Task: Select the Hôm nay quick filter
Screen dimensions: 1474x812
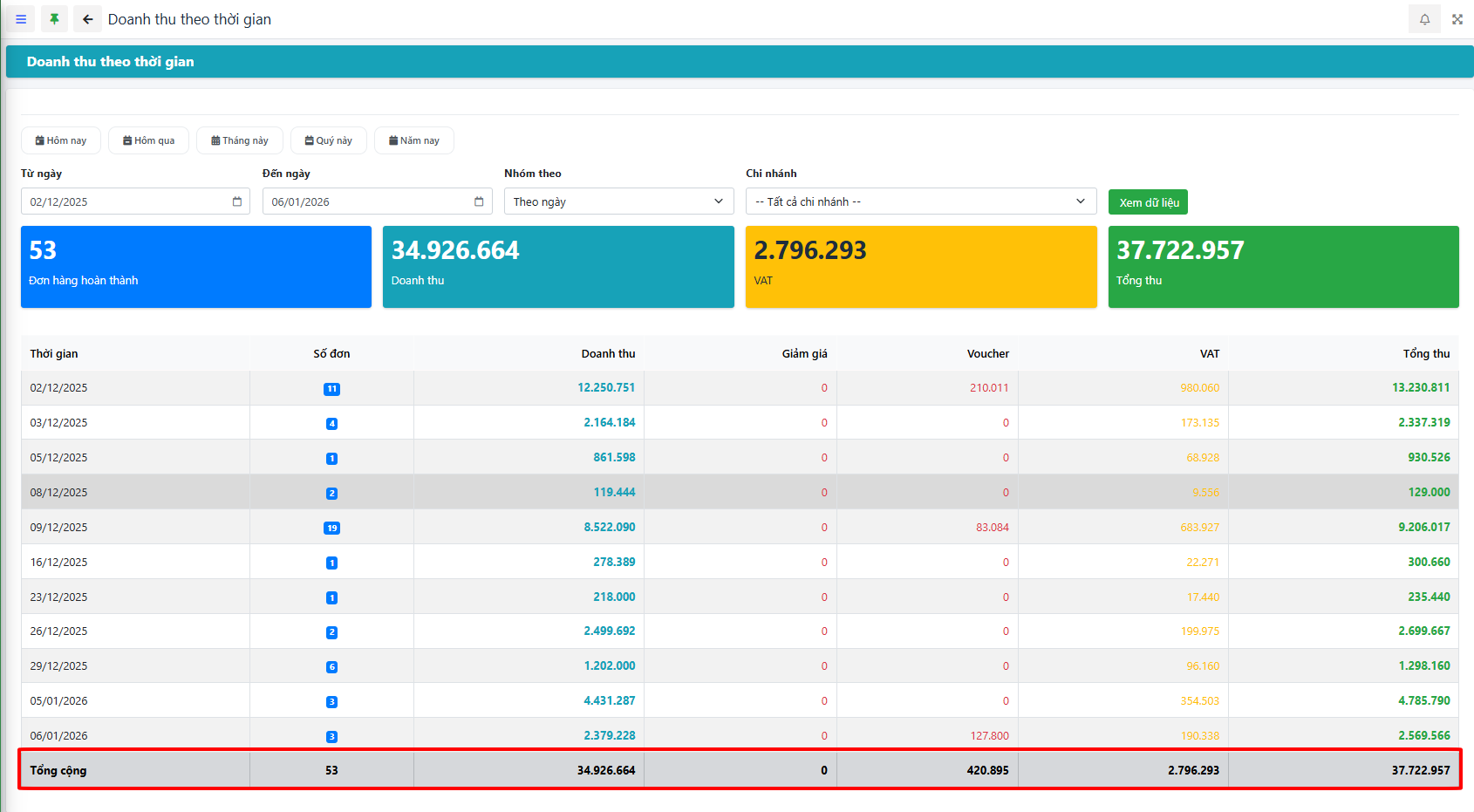Action: (x=61, y=140)
